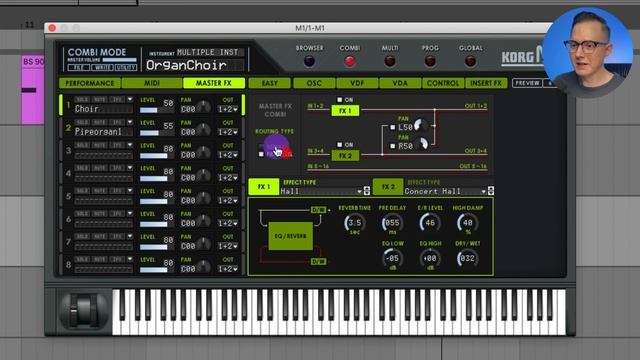This screenshot has width=640, height=360.
Task: Switch to BROWSER mode via its LED button
Action: coord(309,61)
